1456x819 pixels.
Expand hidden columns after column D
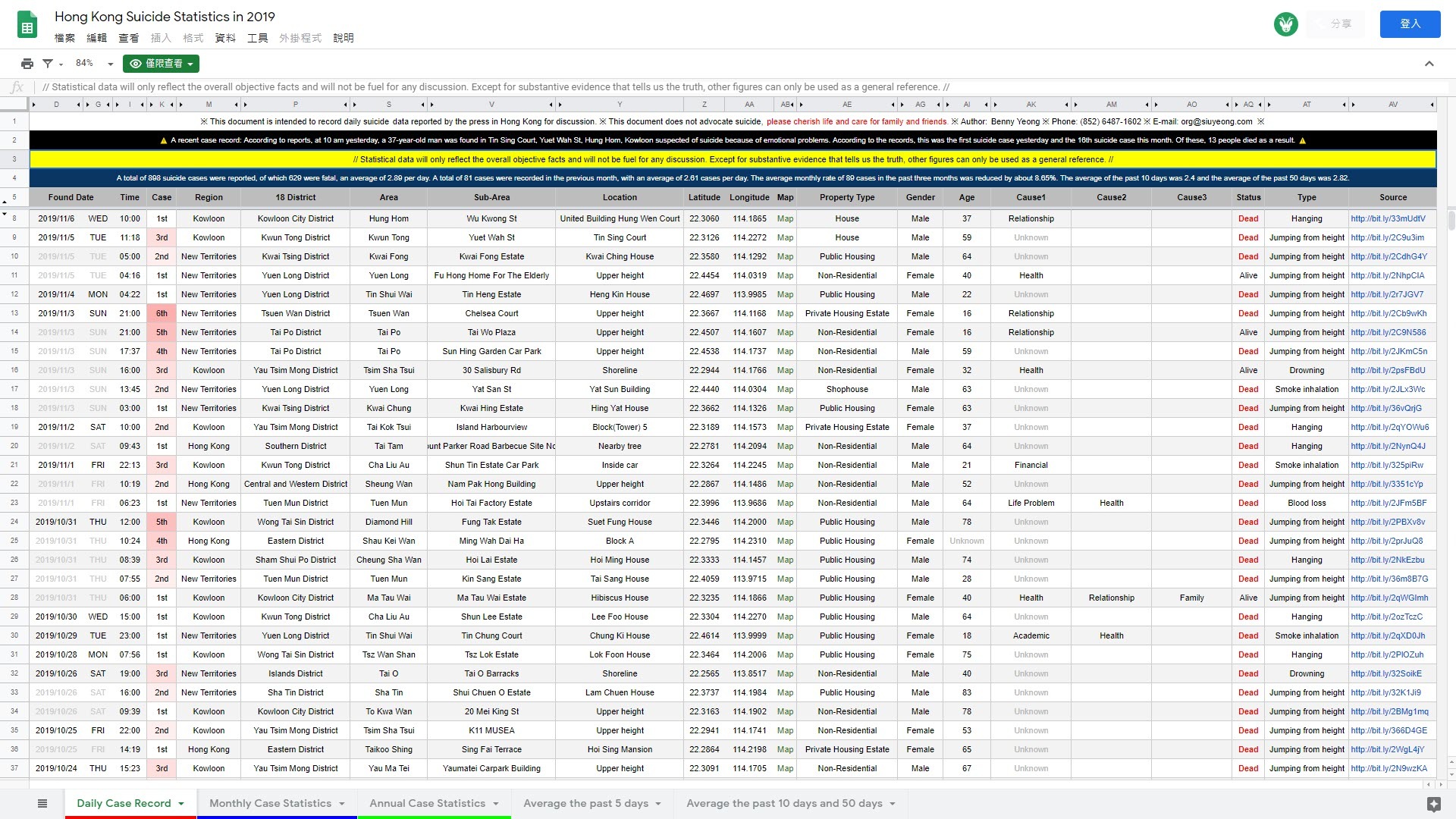coord(78,105)
